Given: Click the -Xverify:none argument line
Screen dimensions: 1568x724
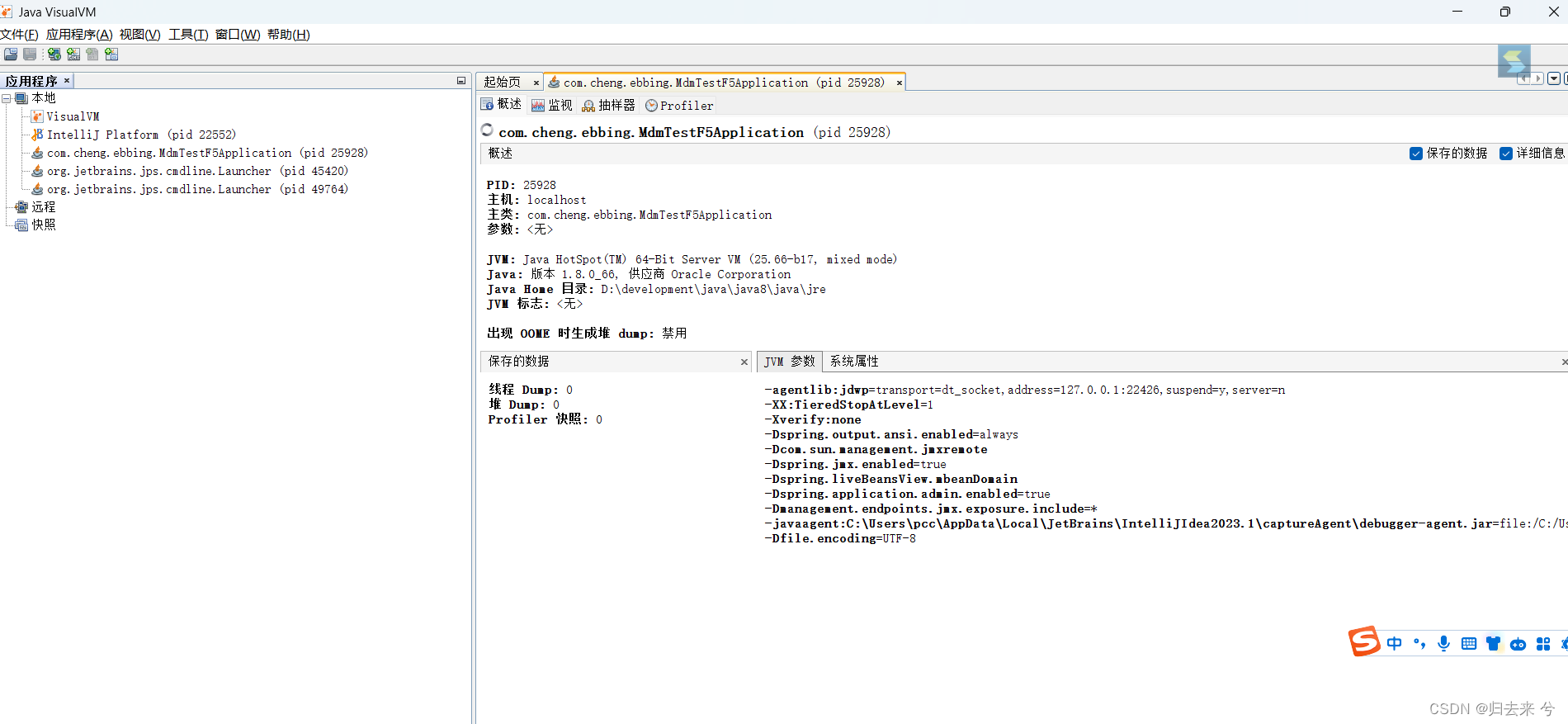Looking at the screenshot, I should coord(813,419).
